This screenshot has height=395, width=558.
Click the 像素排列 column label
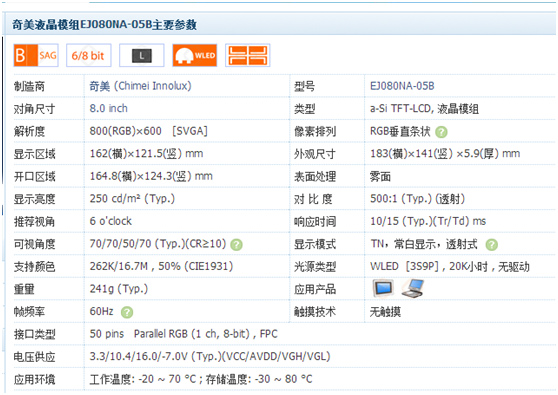click(315, 132)
